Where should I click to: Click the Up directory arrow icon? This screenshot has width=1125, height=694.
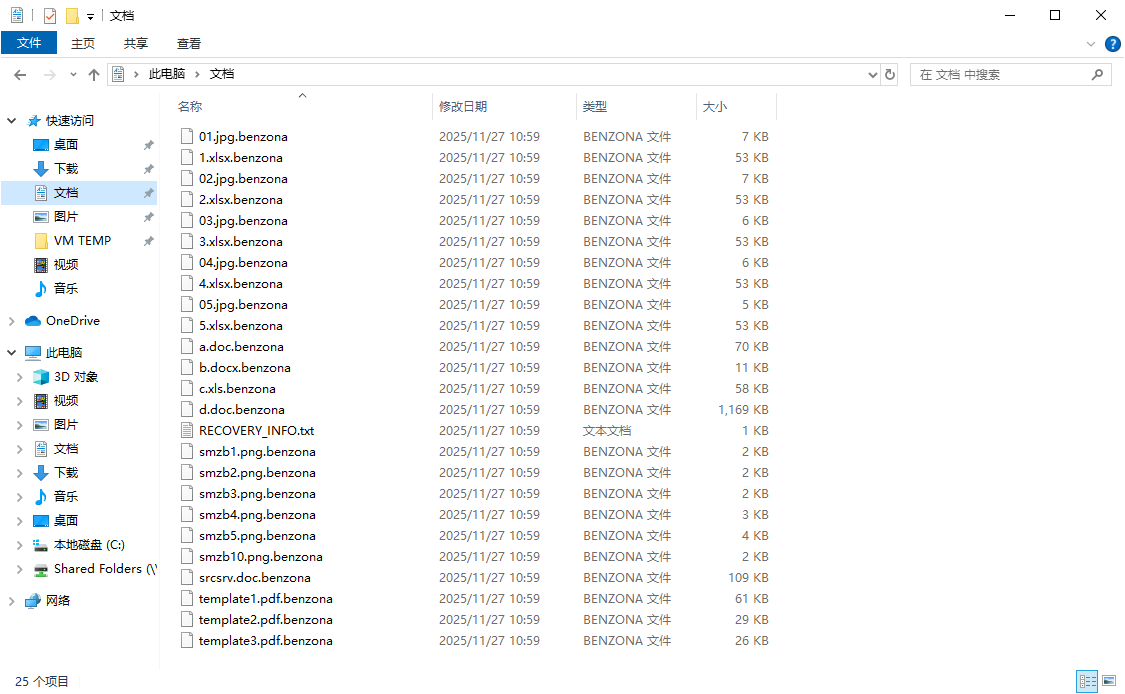pos(94,75)
